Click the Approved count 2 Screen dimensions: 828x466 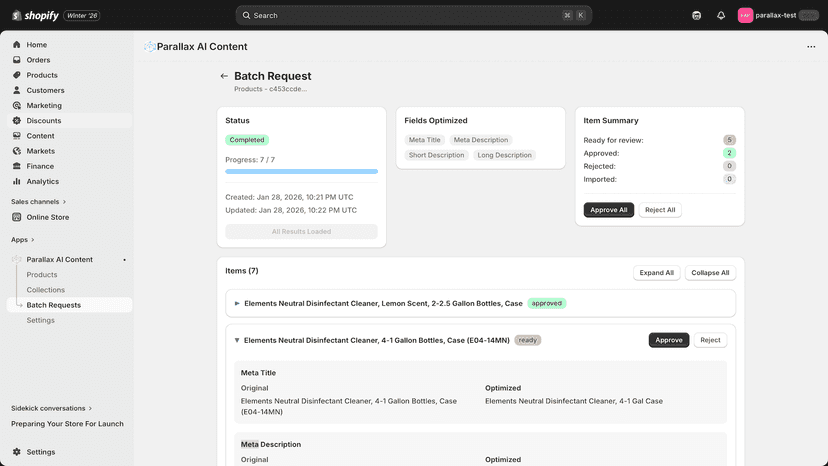pos(729,153)
